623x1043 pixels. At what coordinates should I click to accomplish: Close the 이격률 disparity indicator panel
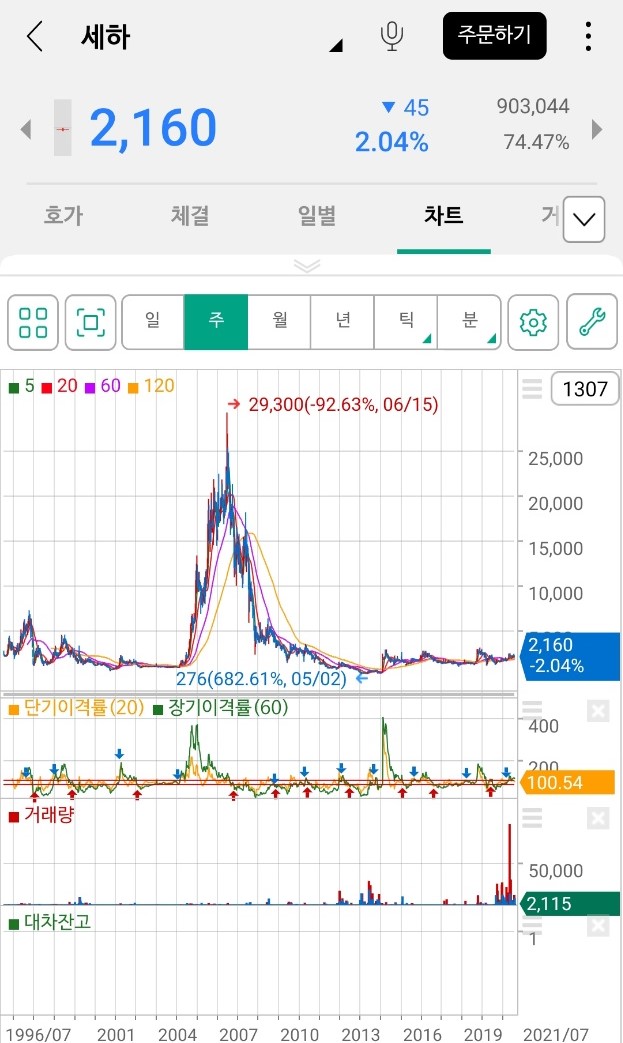598,711
